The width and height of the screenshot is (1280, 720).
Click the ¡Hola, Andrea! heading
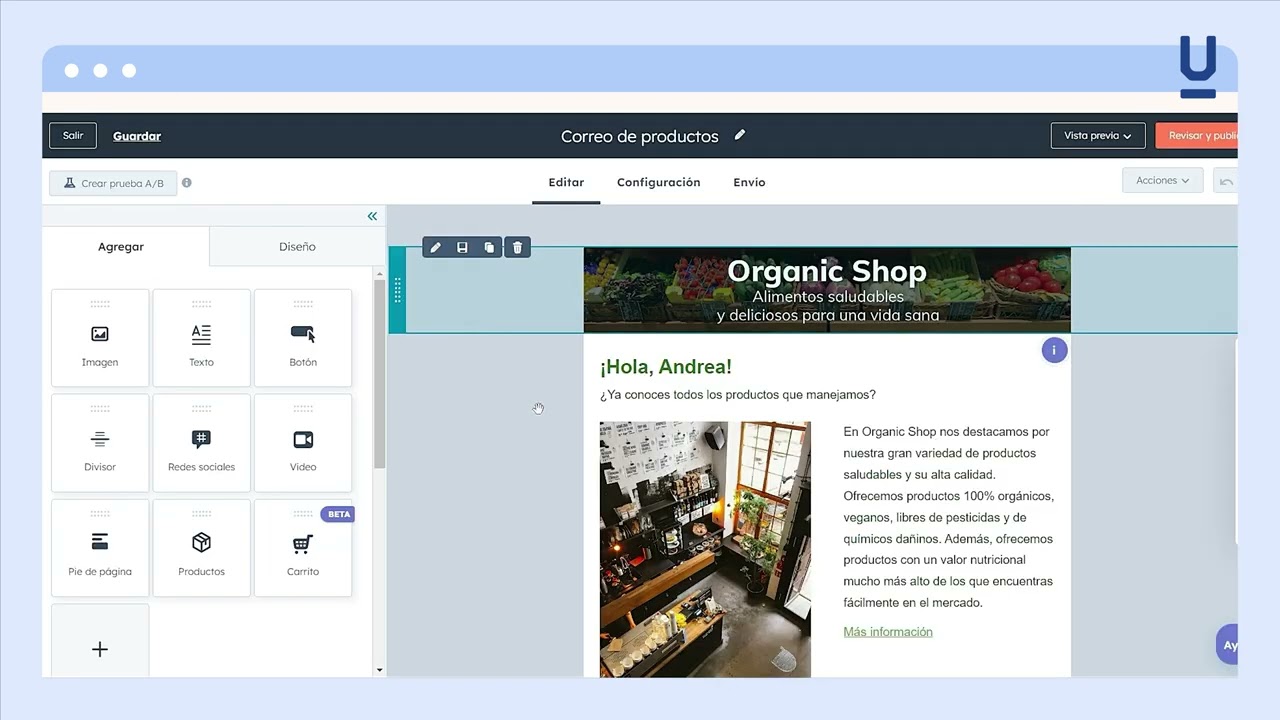pyautogui.click(x=666, y=367)
